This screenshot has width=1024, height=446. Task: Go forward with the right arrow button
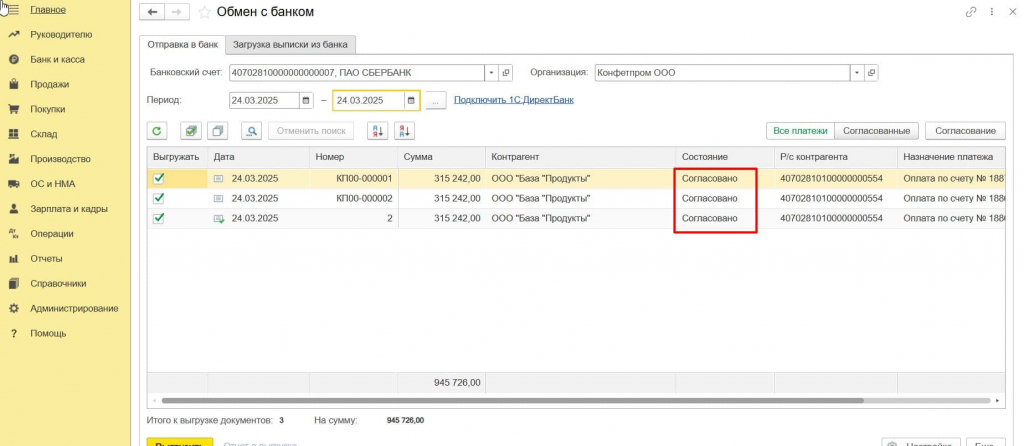coord(176,12)
